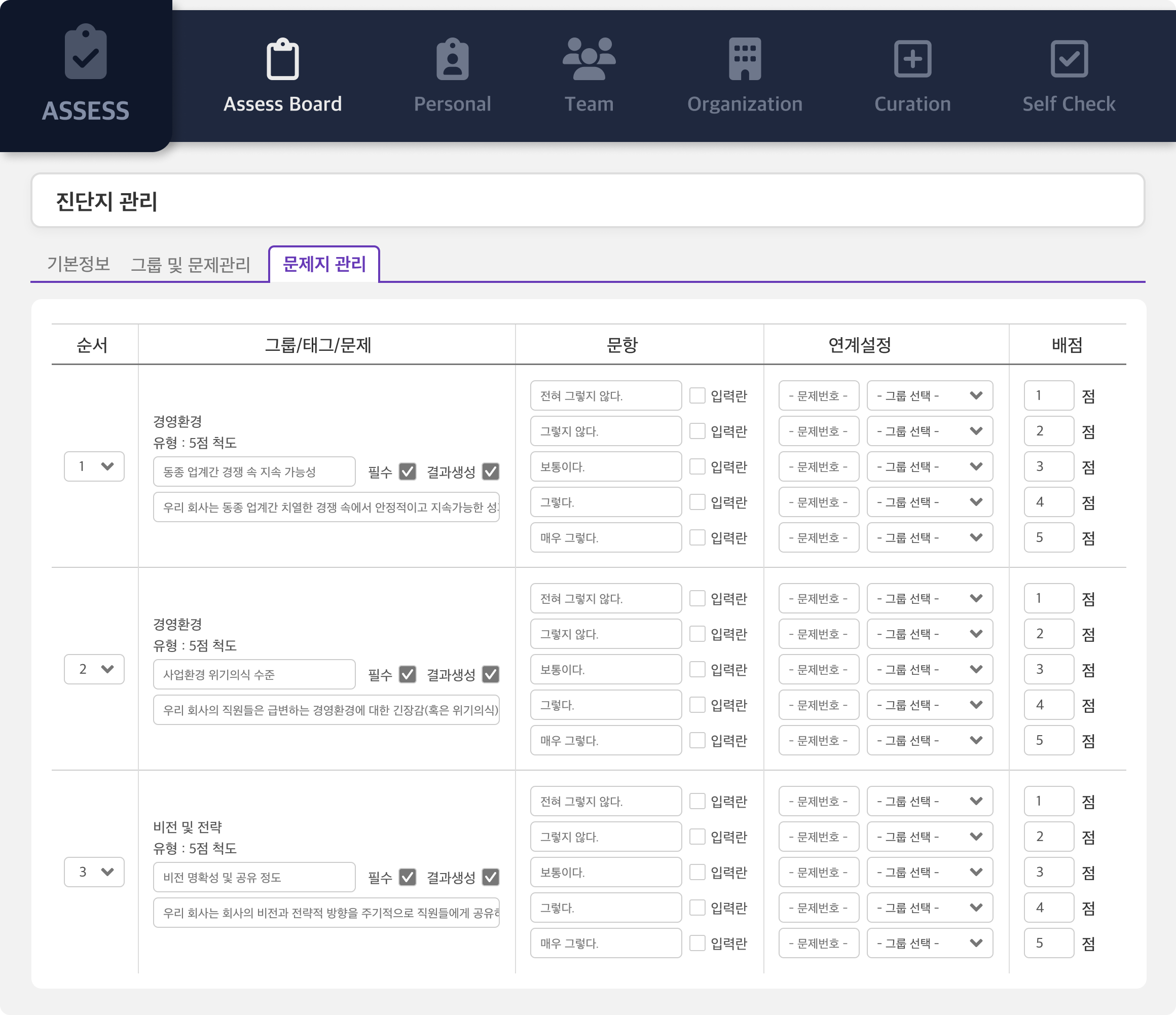
Task: Go to Personal via ID badge icon
Action: [452, 58]
